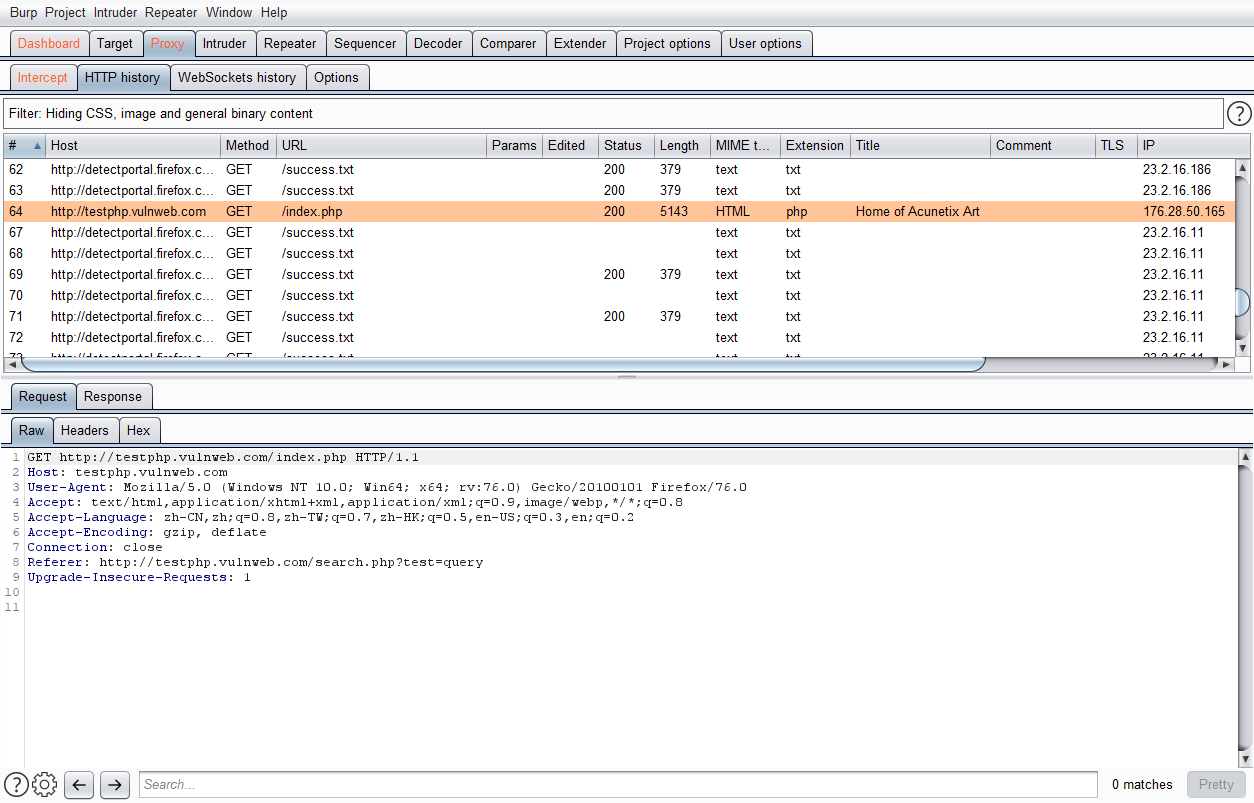The width and height of the screenshot is (1254, 803).
Task: Switch to the Decoder tab
Action: (439, 43)
